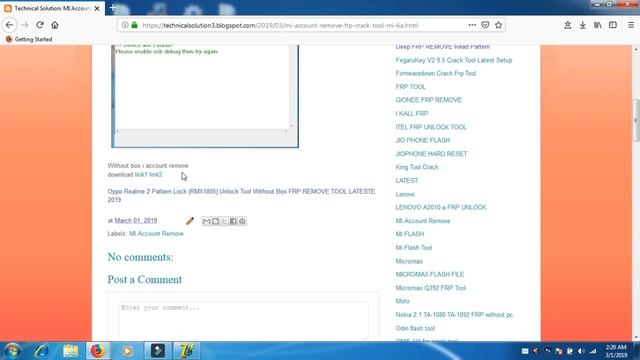
Task: Open Odin flash tool label
Action: click(x=415, y=328)
